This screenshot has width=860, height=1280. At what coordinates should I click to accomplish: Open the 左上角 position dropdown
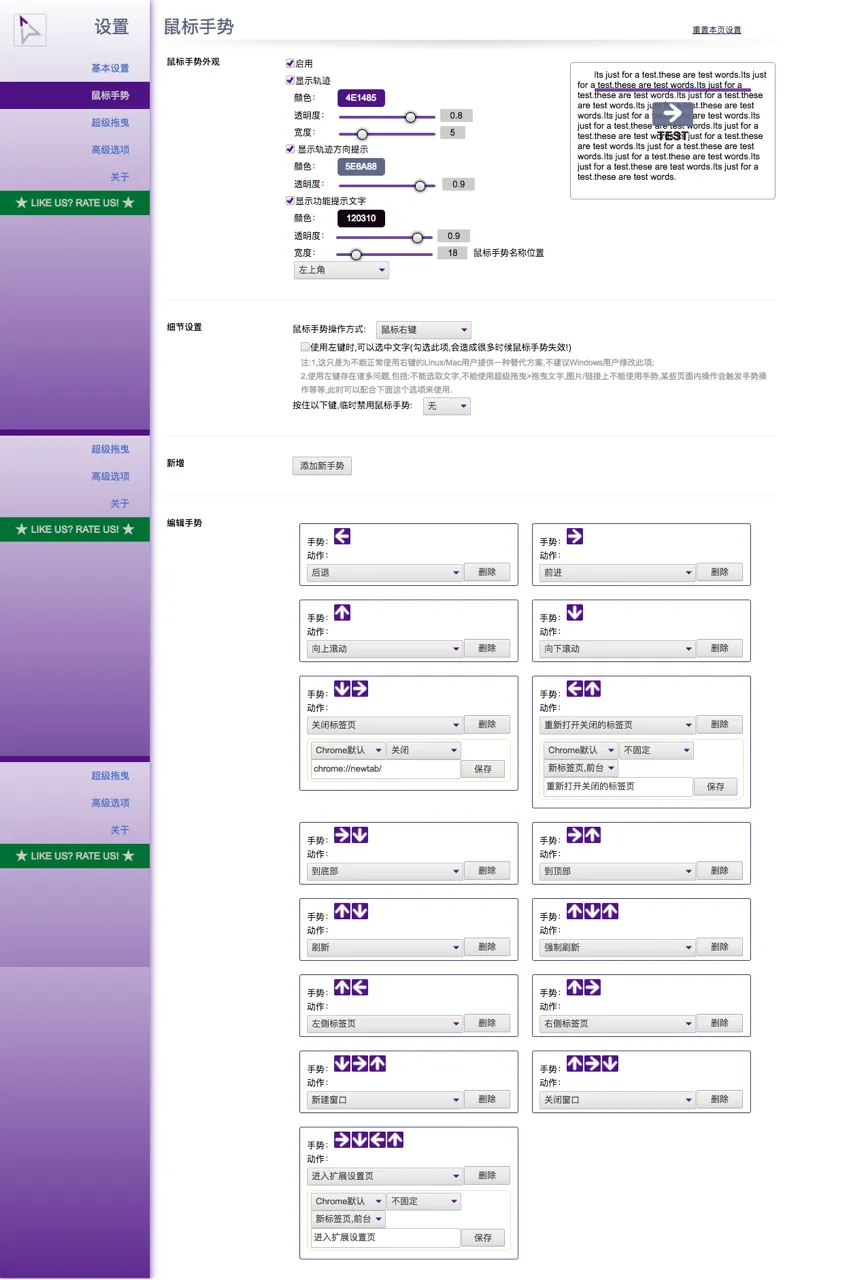point(340,270)
